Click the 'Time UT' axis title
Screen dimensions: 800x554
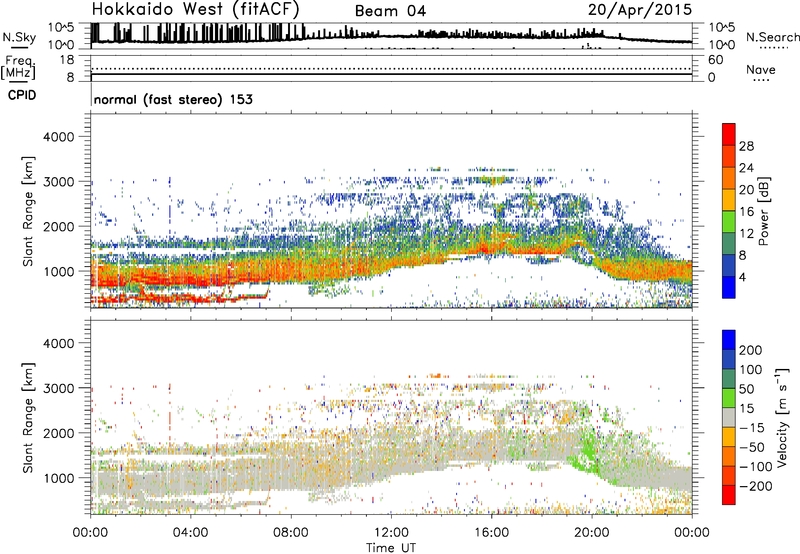coord(391,548)
